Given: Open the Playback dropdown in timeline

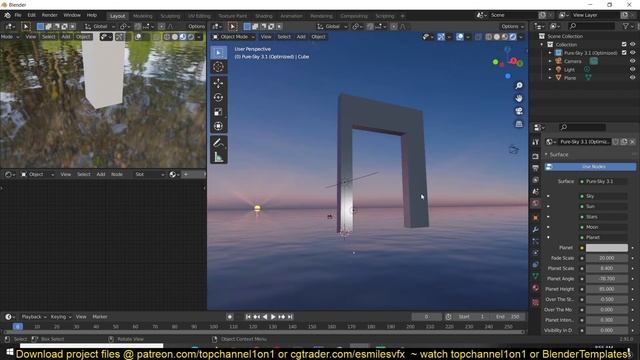Looking at the screenshot, I should click(x=33, y=317).
